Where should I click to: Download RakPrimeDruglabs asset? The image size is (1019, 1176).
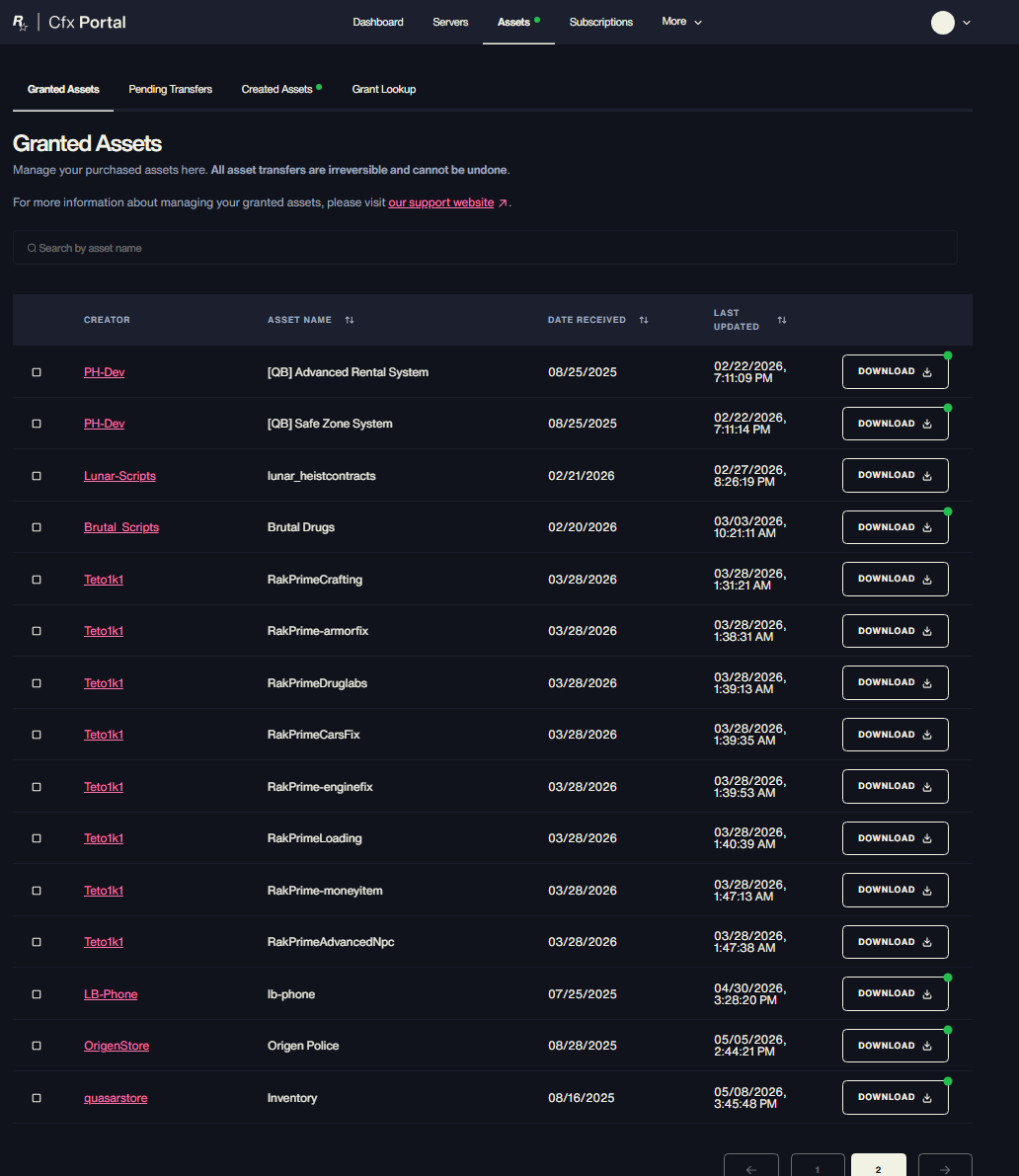pyautogui.click(x=896, y=682)
